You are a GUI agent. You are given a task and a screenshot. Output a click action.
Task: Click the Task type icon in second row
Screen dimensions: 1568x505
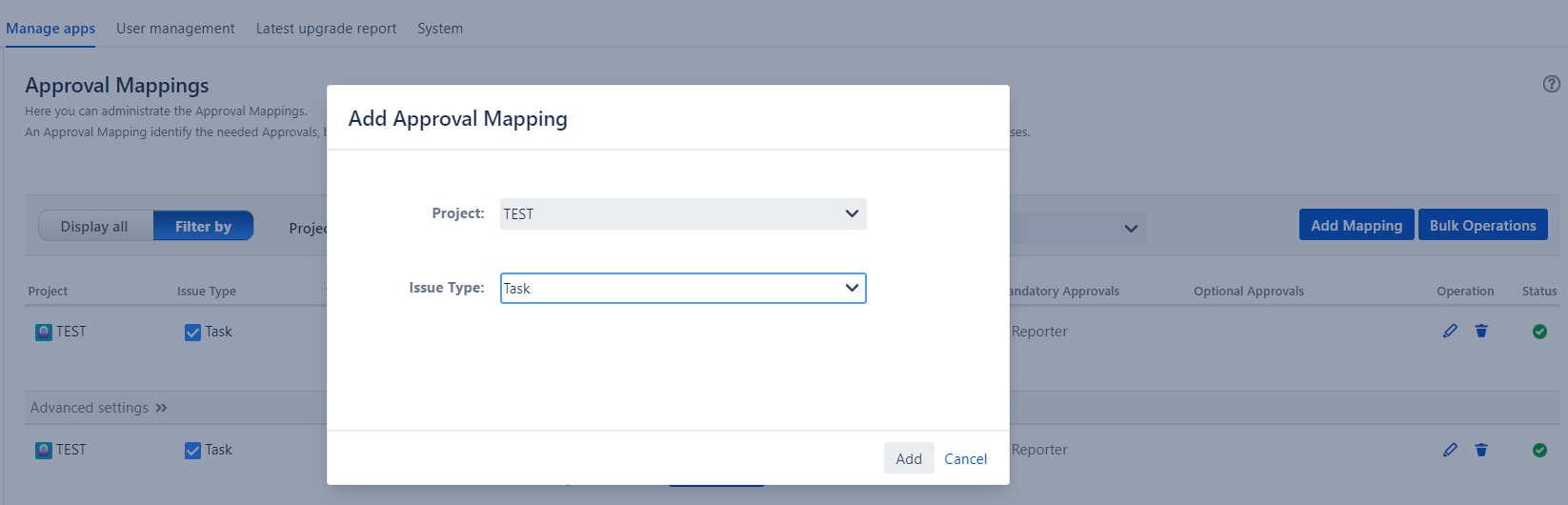[192, 450]
